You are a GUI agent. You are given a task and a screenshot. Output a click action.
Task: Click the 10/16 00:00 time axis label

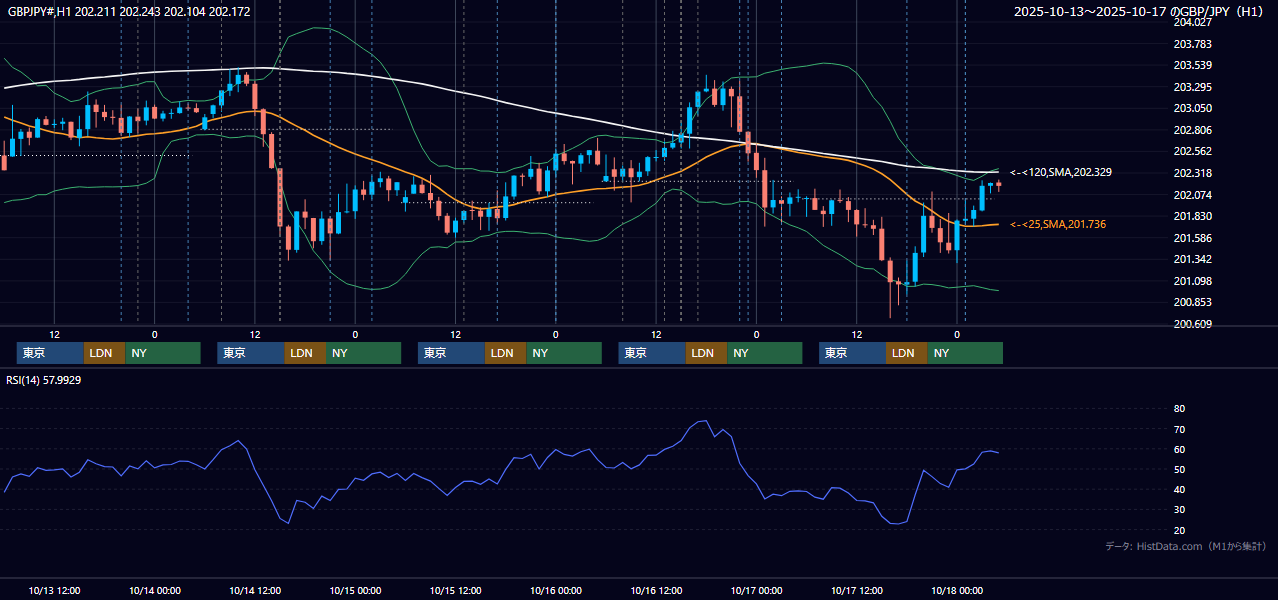[x=556, y=590]
